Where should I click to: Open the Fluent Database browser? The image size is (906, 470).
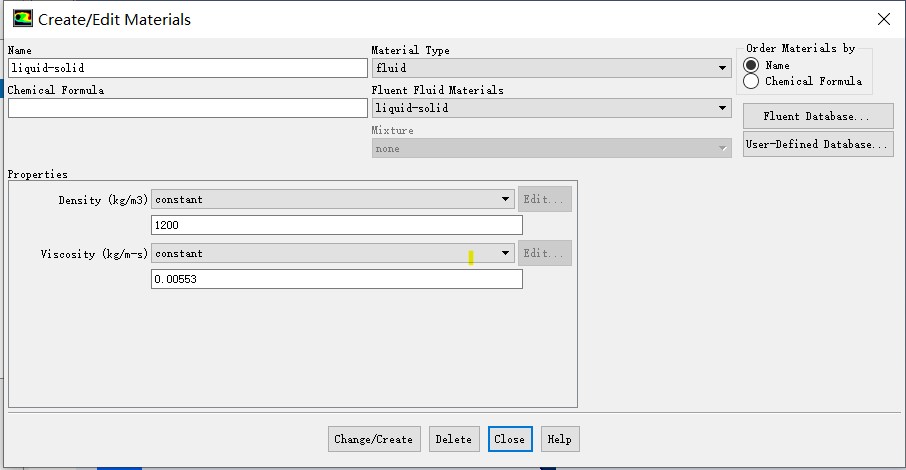click(817, 116)
